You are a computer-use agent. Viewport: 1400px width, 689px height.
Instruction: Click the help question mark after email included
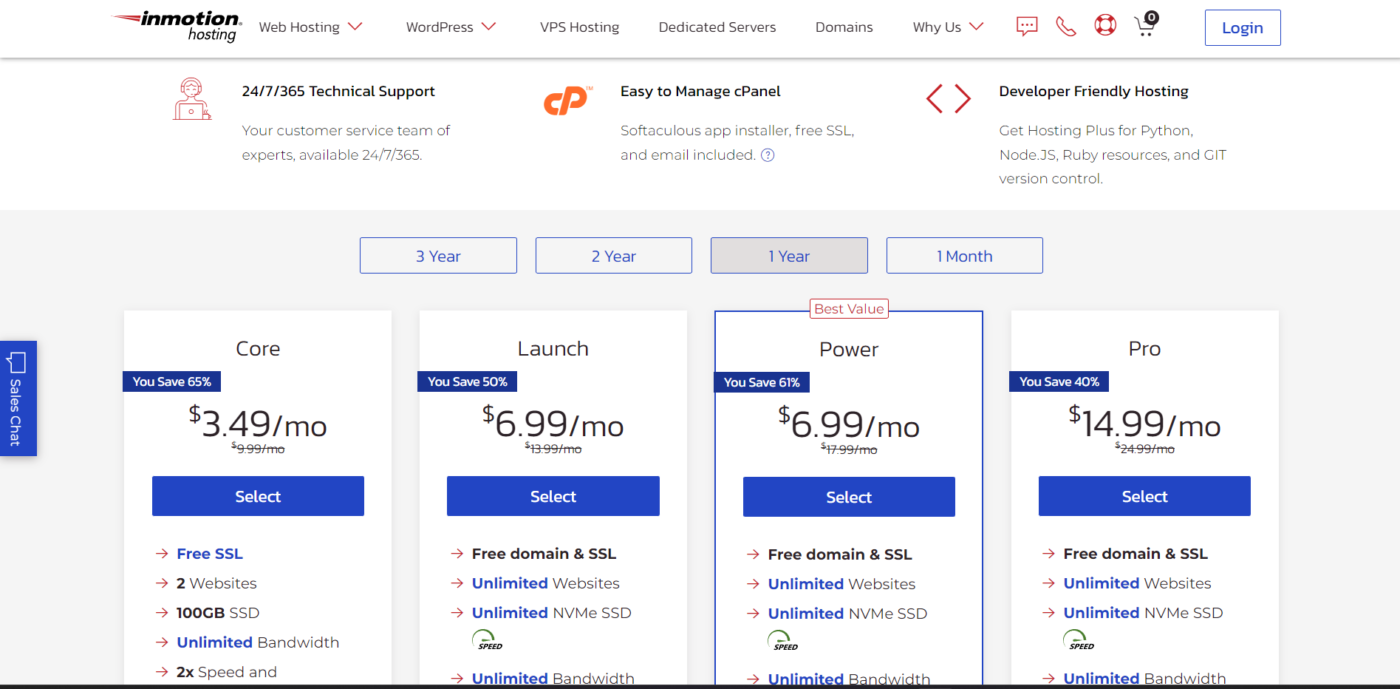click(x=767, y=155)
